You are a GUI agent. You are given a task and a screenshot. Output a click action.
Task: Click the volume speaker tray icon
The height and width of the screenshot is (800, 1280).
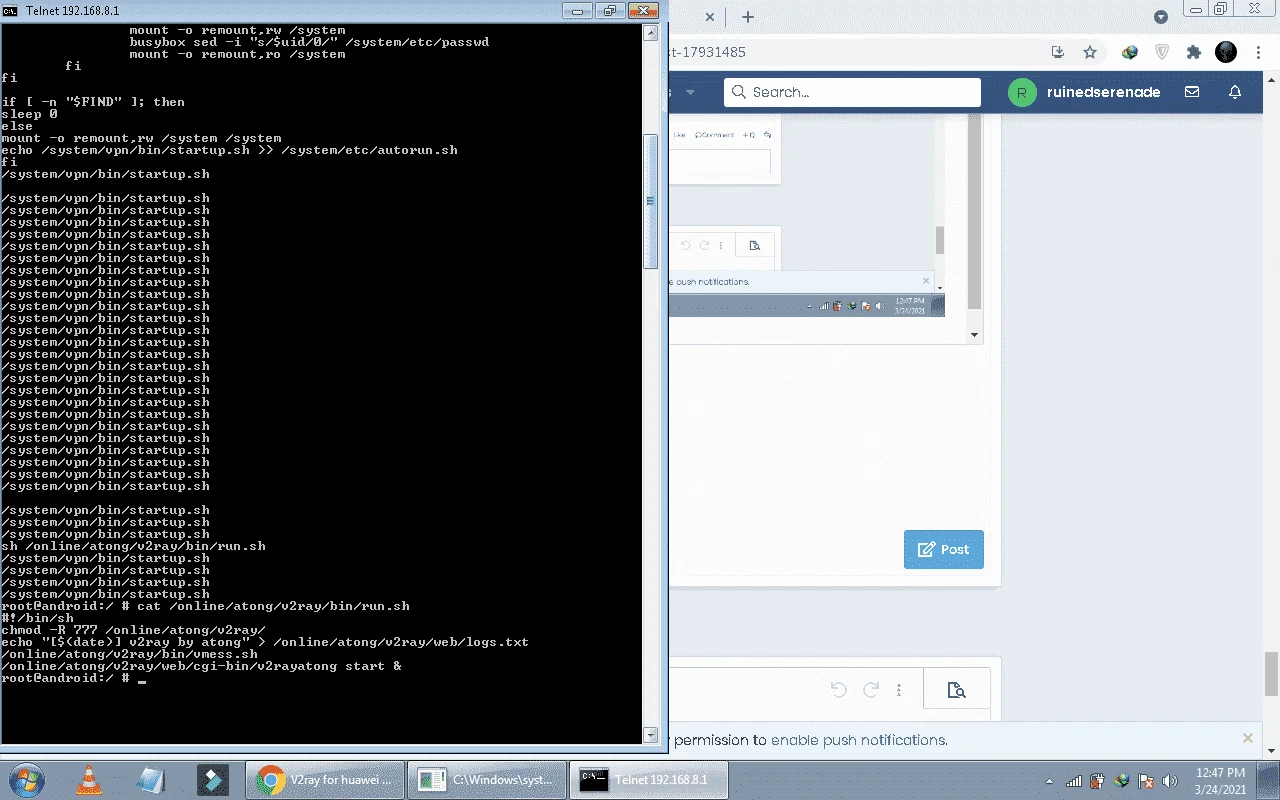(1170, 781)
